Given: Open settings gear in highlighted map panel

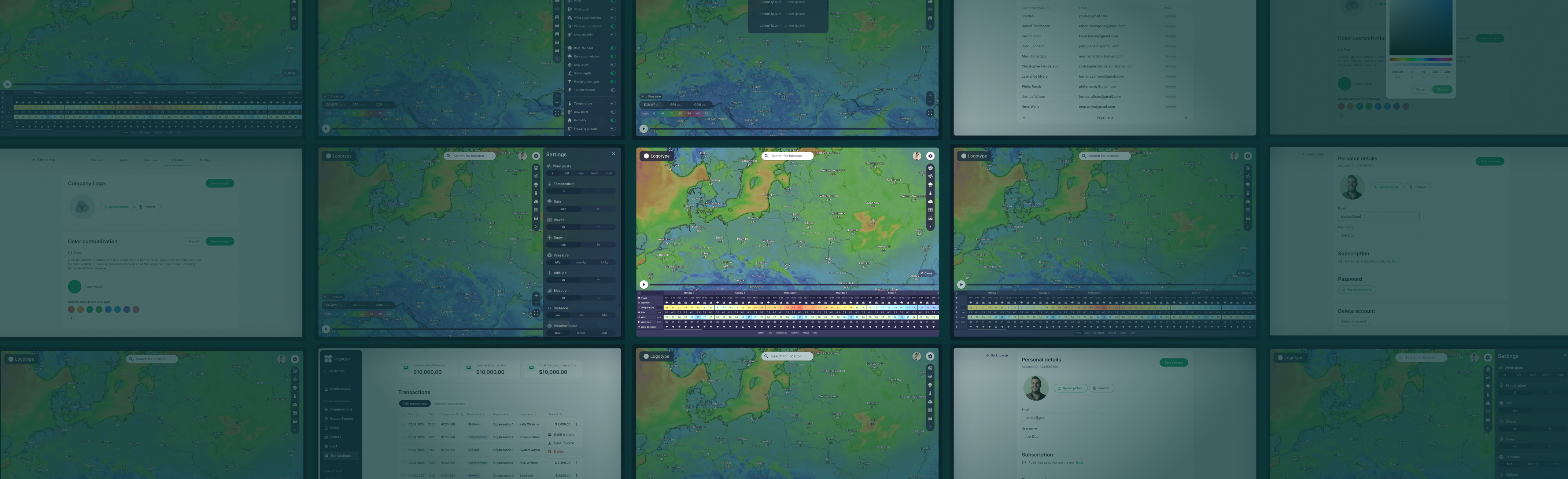Looking at the screenshot, I should coord(930,156).
